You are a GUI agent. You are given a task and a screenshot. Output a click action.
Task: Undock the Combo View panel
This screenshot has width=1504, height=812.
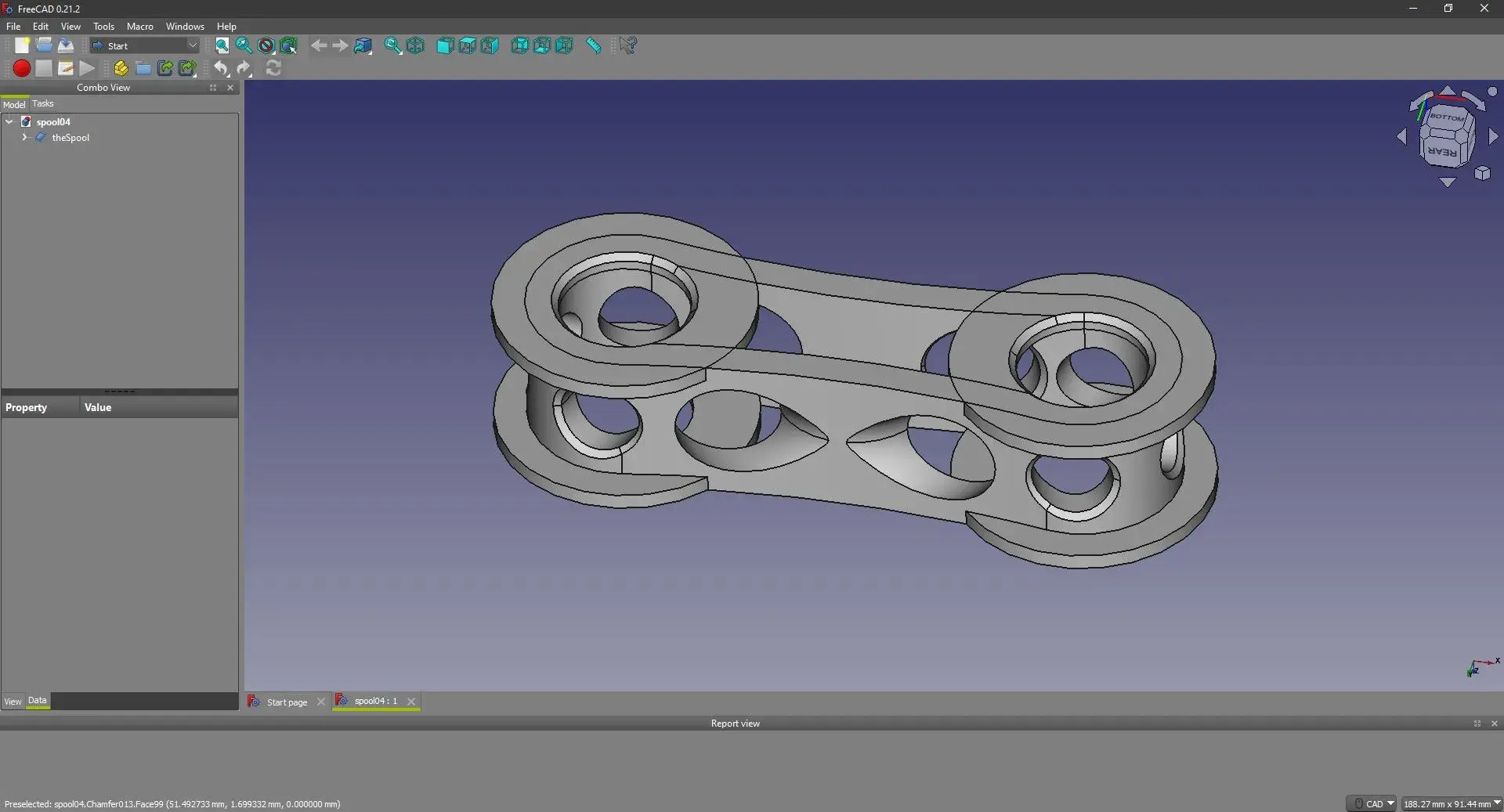tap(213, 88)
